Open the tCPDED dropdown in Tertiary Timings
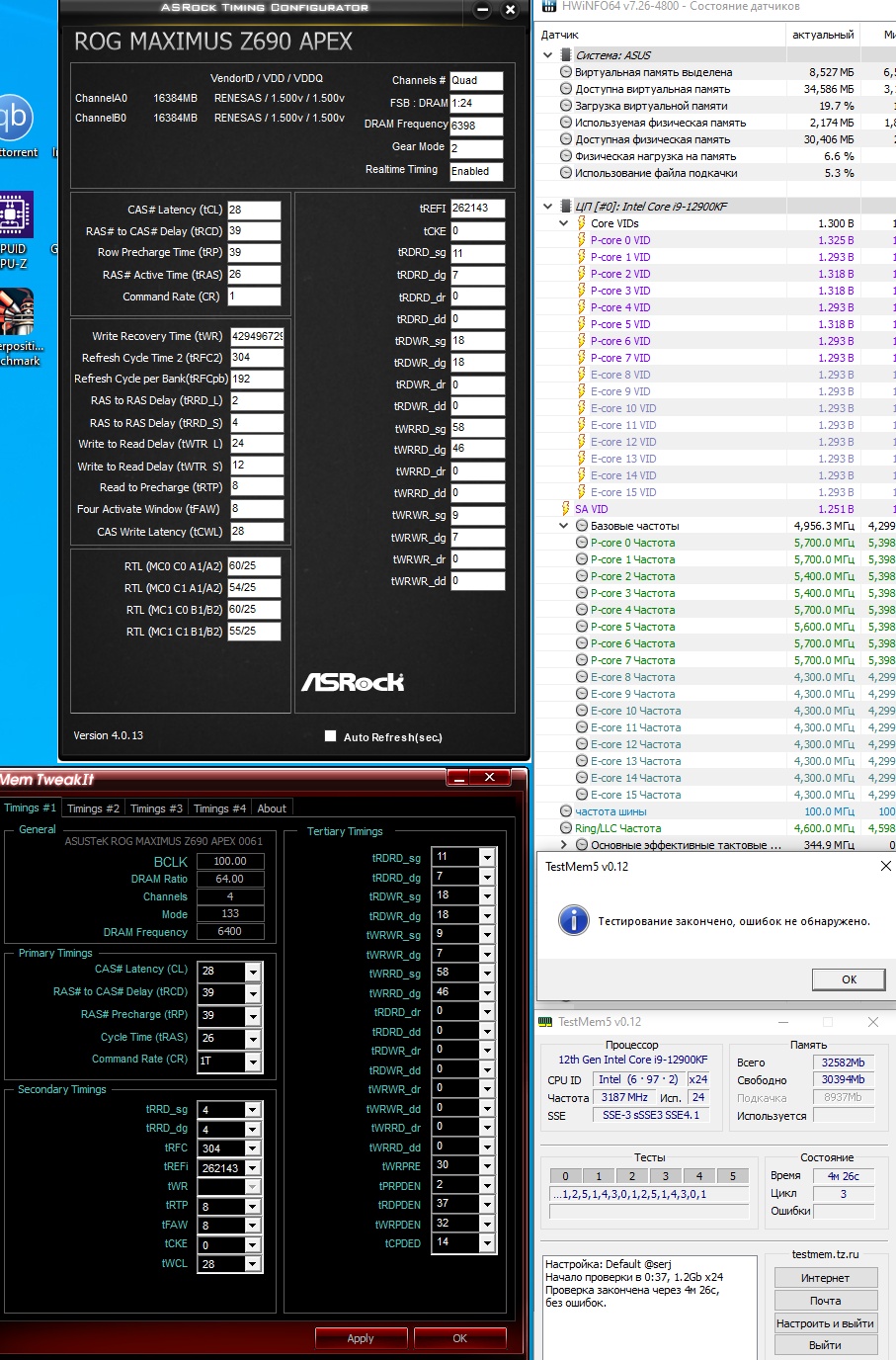This screenshot has height=1360, width=896. point(487,1242)
